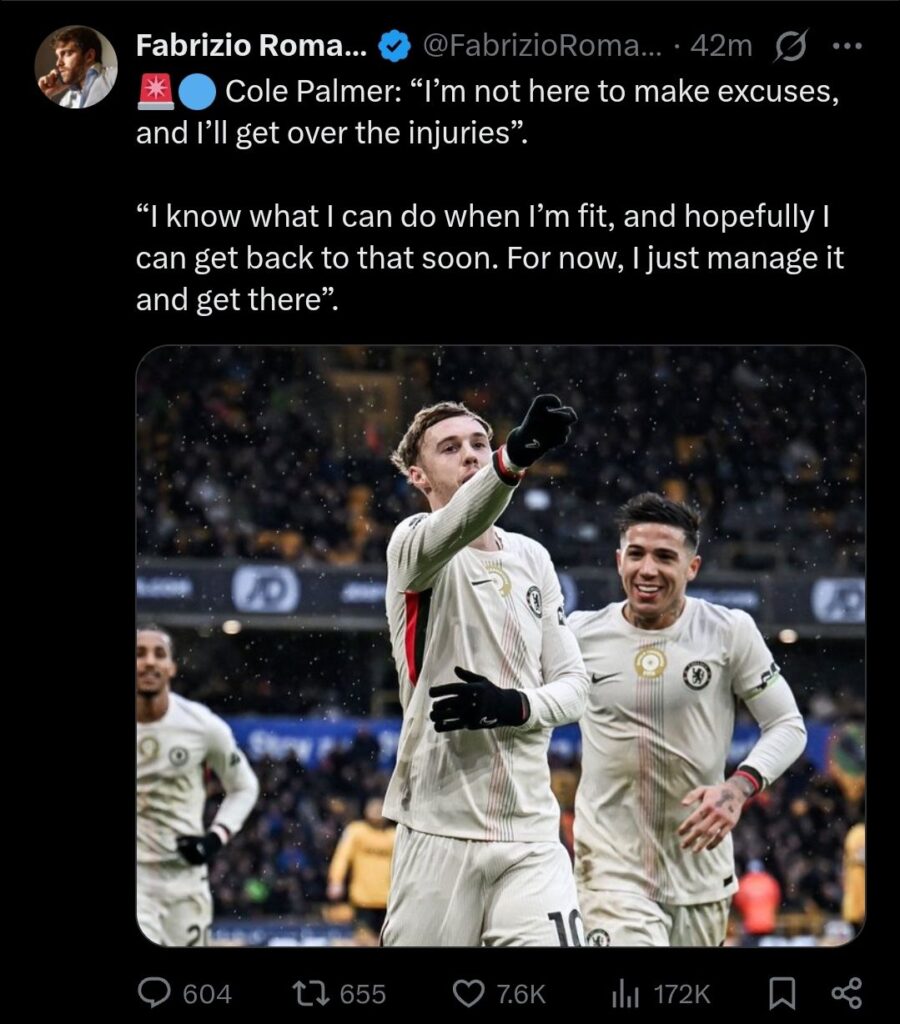Like the post with the heart icon

468,992
